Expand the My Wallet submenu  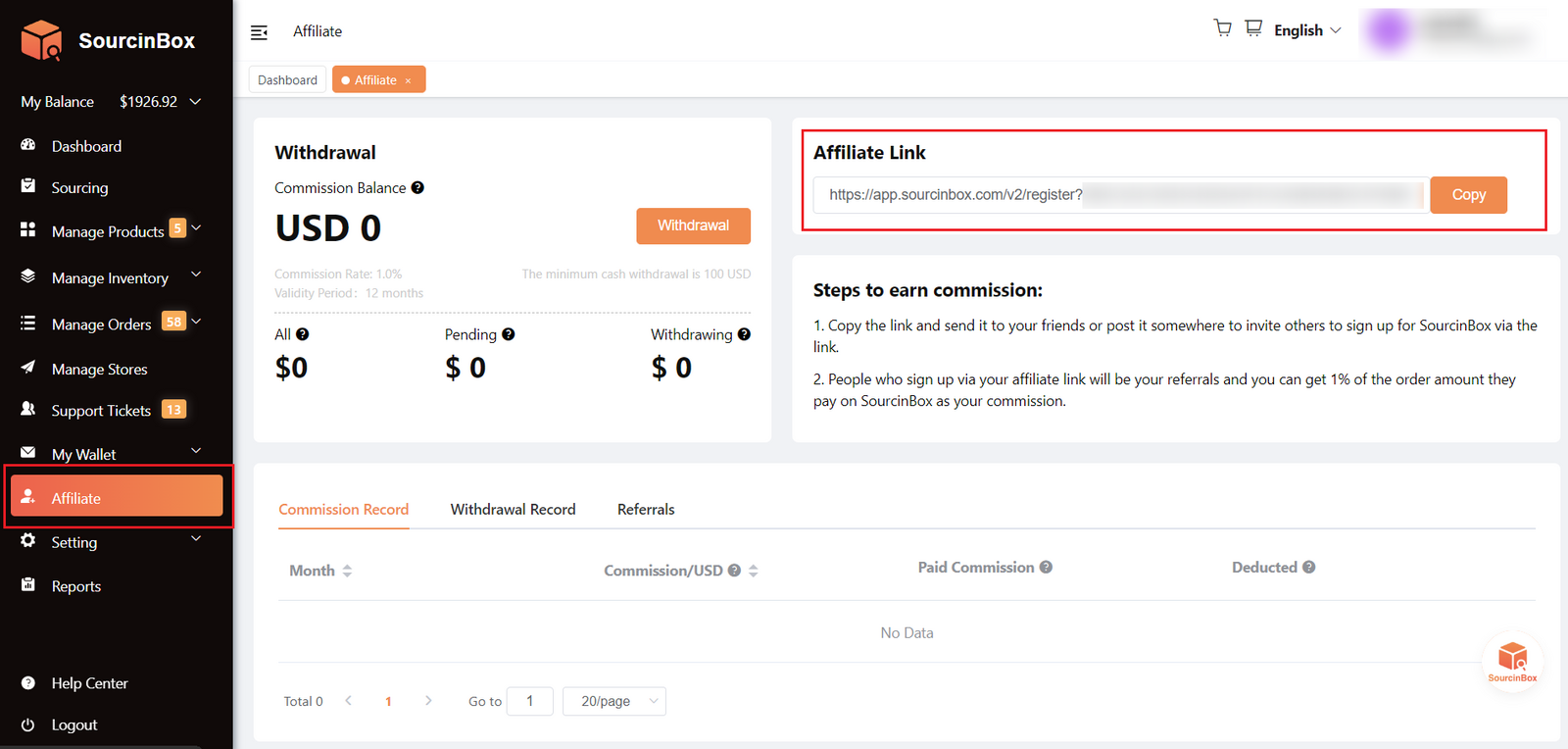coord(196,450)
